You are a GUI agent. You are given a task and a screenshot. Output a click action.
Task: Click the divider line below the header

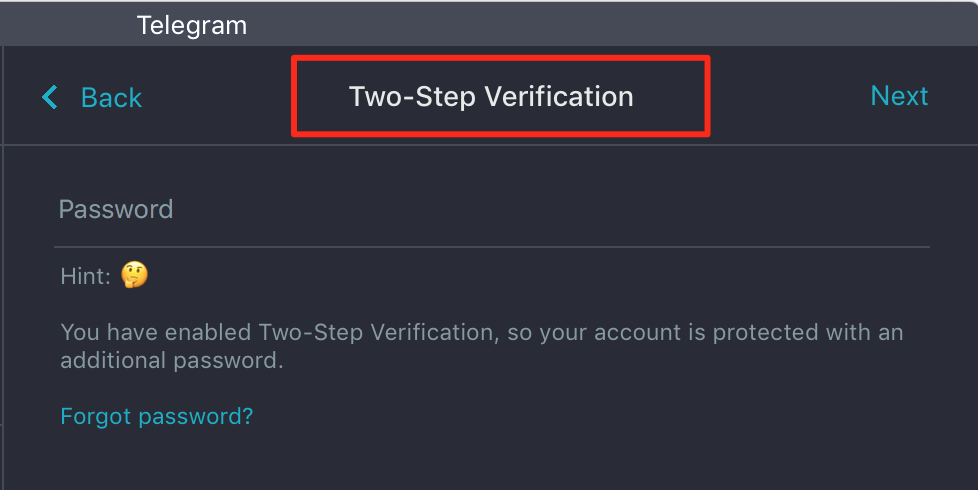(490, 145)
